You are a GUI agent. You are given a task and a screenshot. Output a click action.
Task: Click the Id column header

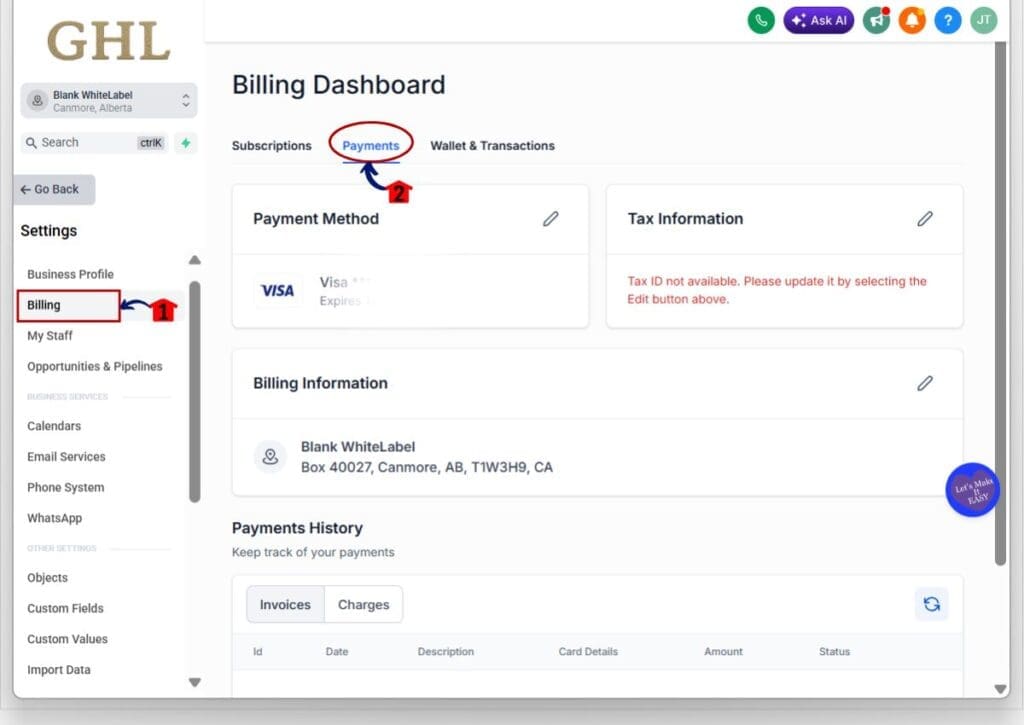coord(258,652)
